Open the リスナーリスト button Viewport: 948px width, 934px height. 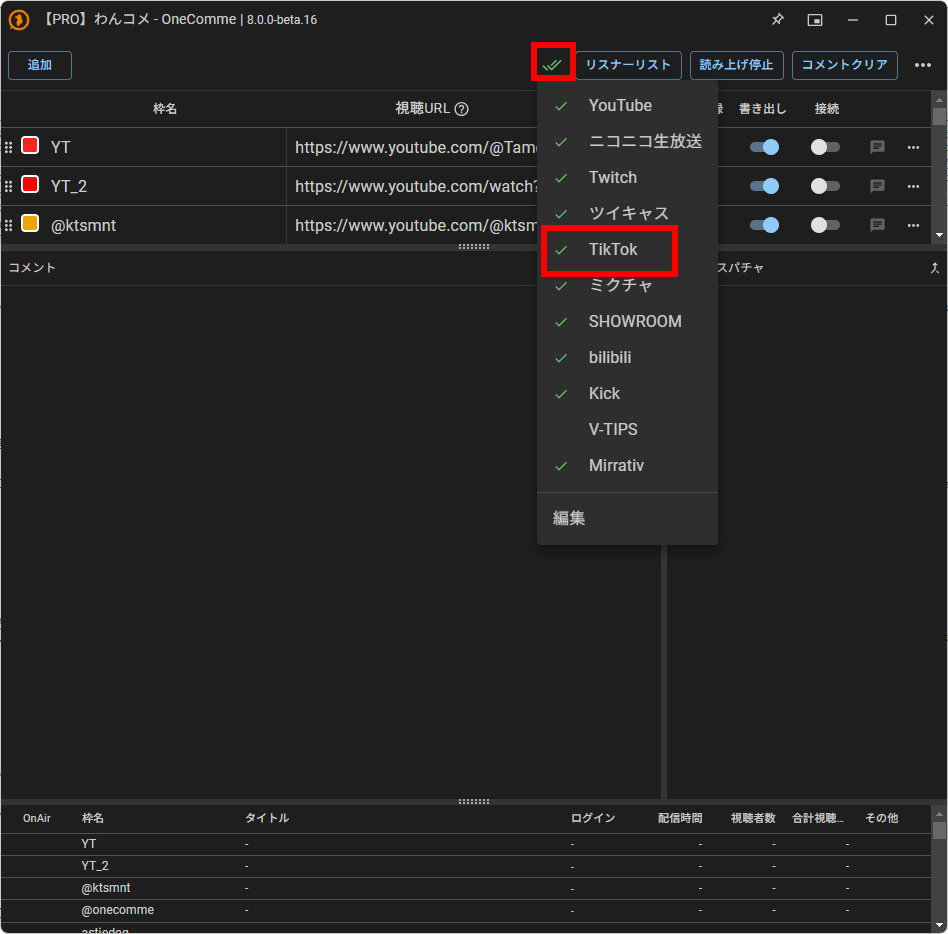(x=628, y=65)
